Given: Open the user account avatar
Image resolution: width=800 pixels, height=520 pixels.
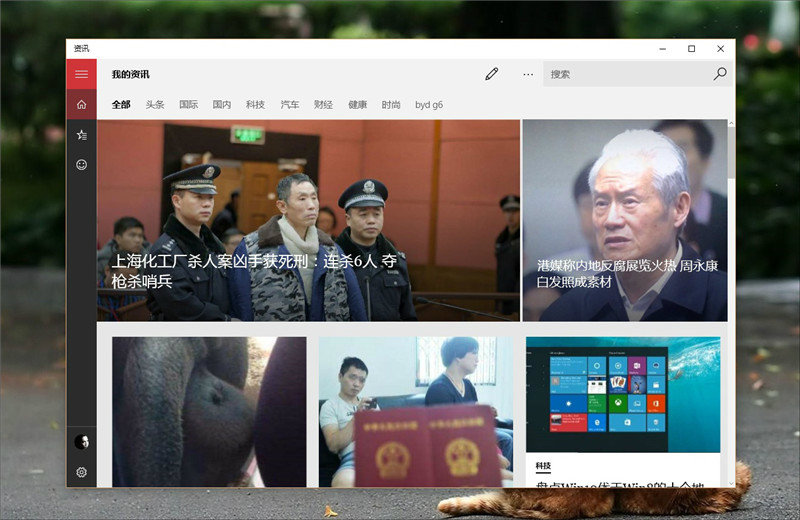Looking at the screenshot, I should point(81,442).
